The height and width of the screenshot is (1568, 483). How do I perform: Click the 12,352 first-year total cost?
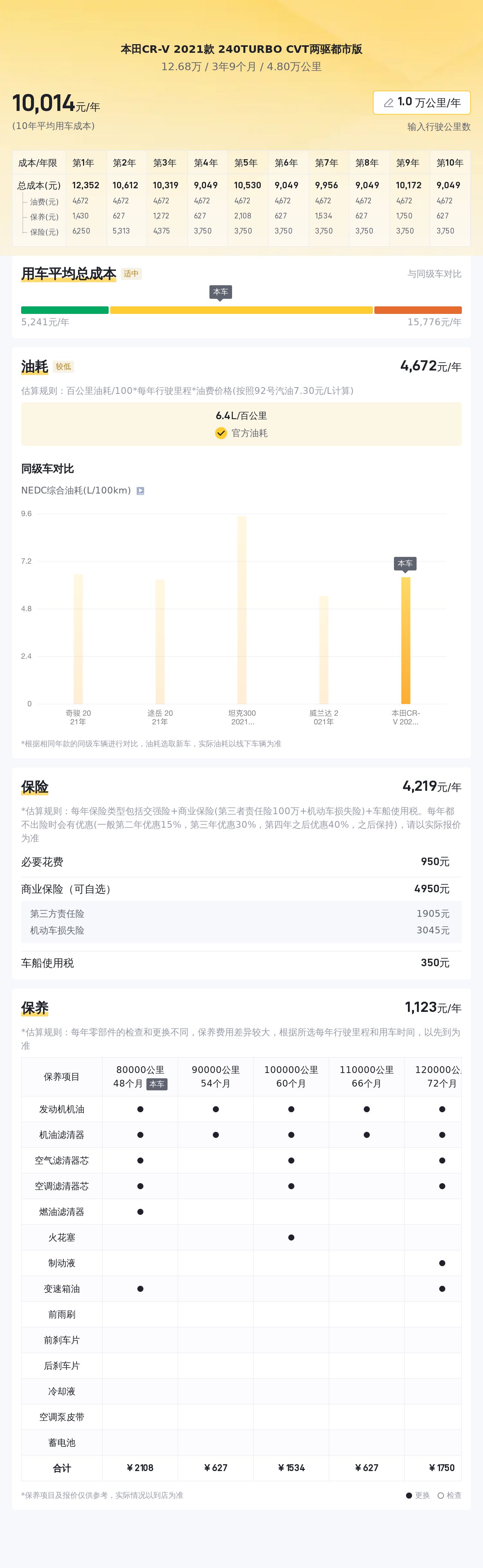click(85, 185)
